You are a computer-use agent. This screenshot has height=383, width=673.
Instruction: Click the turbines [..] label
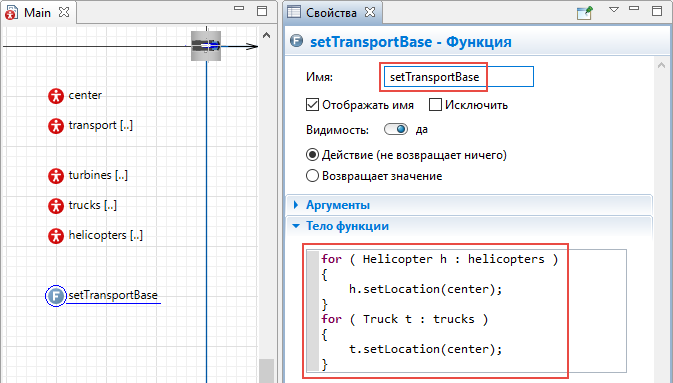point(98,175)
